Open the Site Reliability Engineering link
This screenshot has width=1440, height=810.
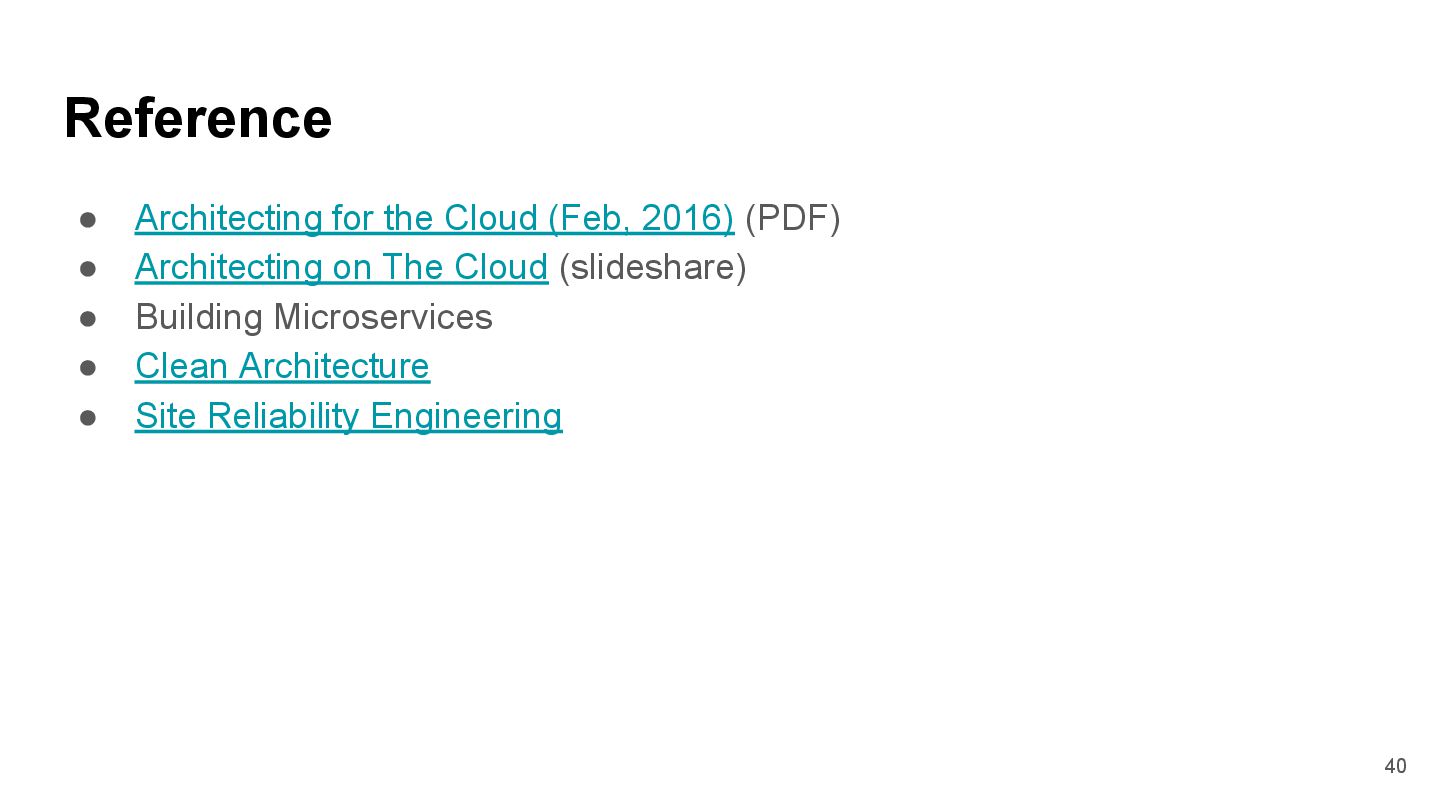pos(348,416)
